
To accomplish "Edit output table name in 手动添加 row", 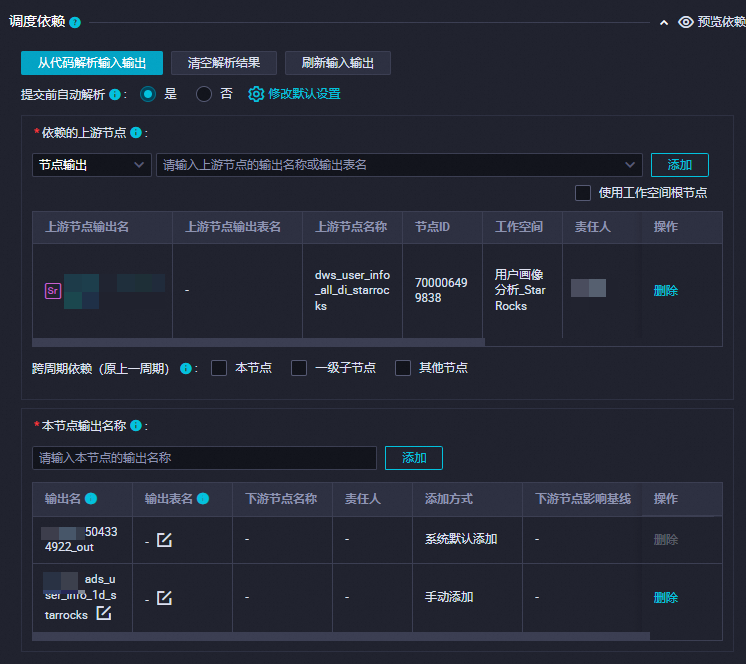I will coord(164,598).
